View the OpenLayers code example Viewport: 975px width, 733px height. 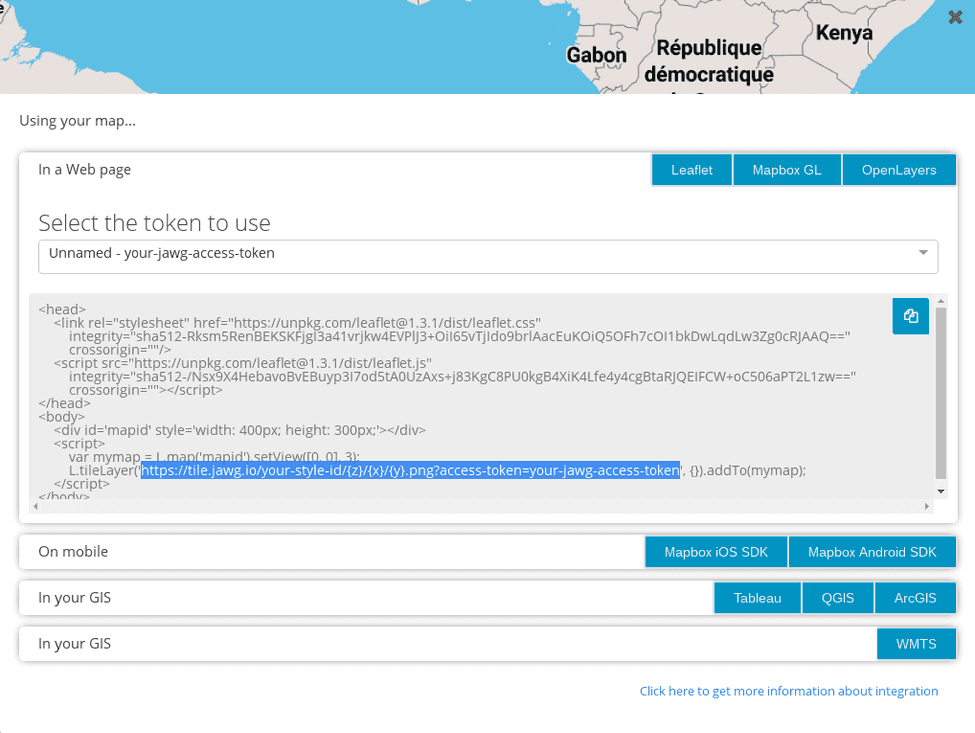click(x=899, y=169)
